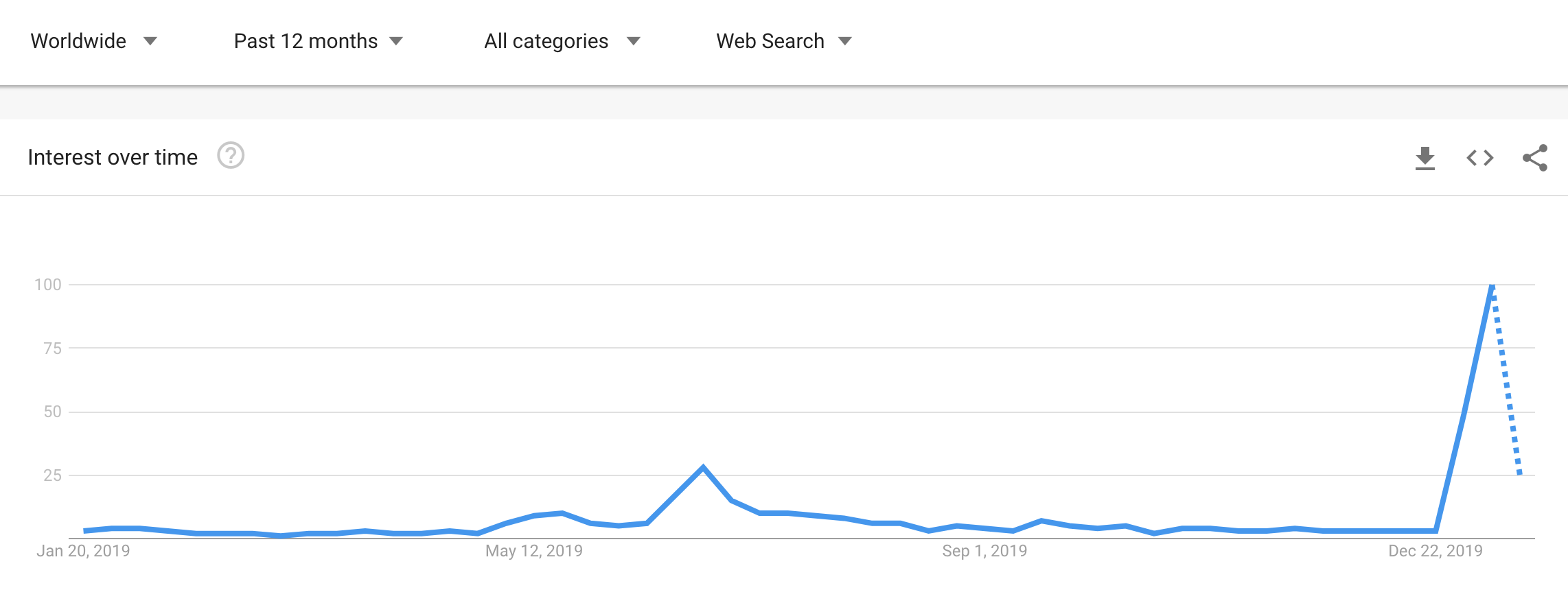Viewport: 1568px width, 590px height.
Task: Click the All categories label
Action: [x=545, y=40]
